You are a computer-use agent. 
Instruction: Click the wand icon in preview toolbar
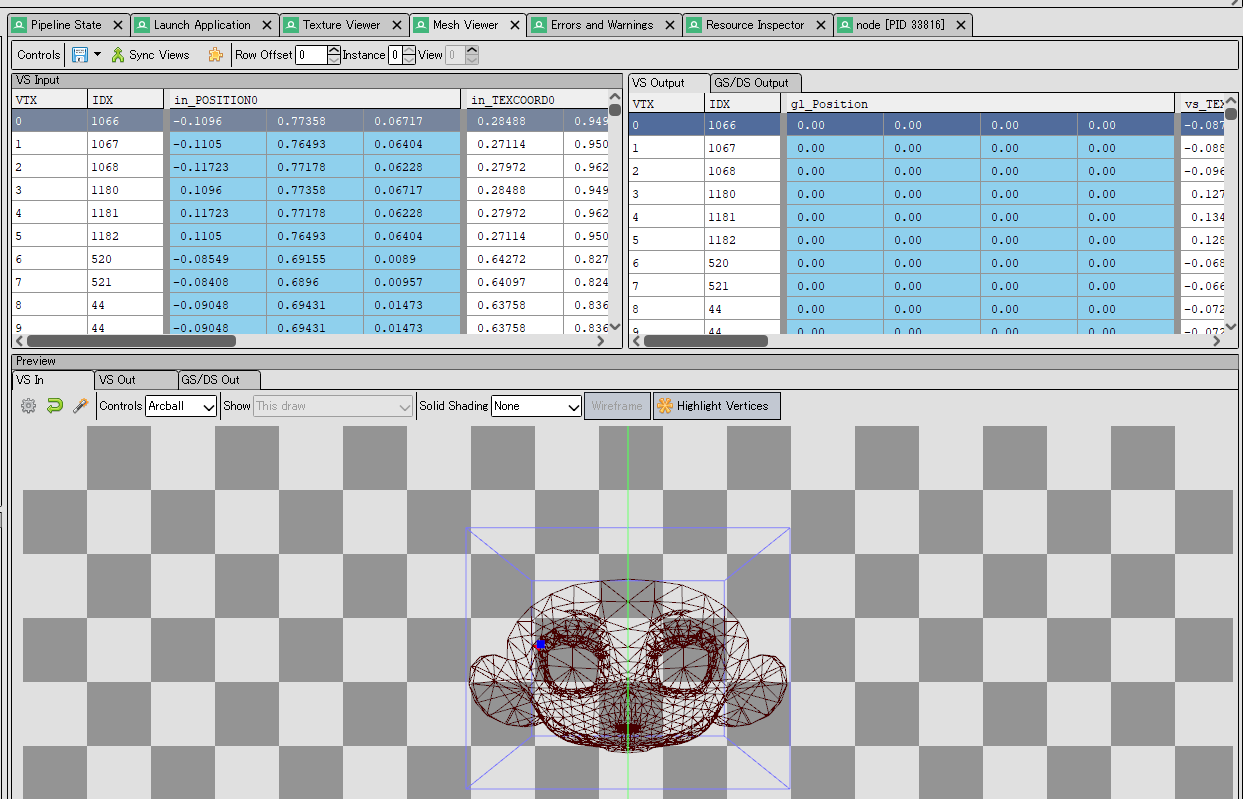pyautogui.click(x=81, y=406)
